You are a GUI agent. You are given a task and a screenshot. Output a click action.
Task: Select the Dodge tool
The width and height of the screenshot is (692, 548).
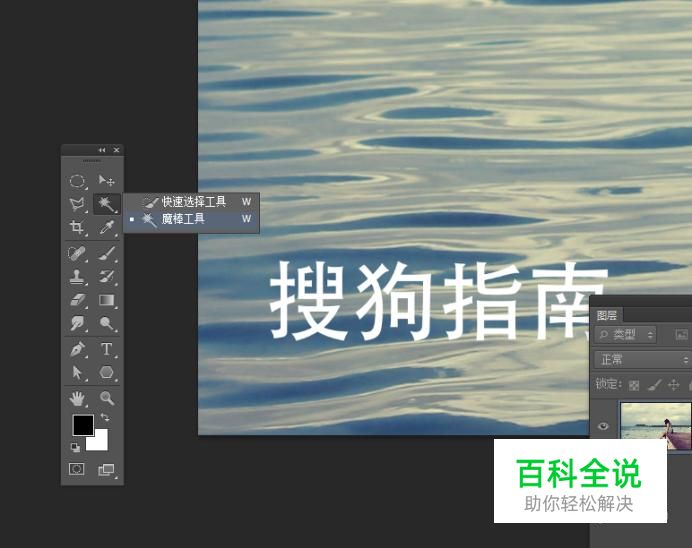point(106,323)
